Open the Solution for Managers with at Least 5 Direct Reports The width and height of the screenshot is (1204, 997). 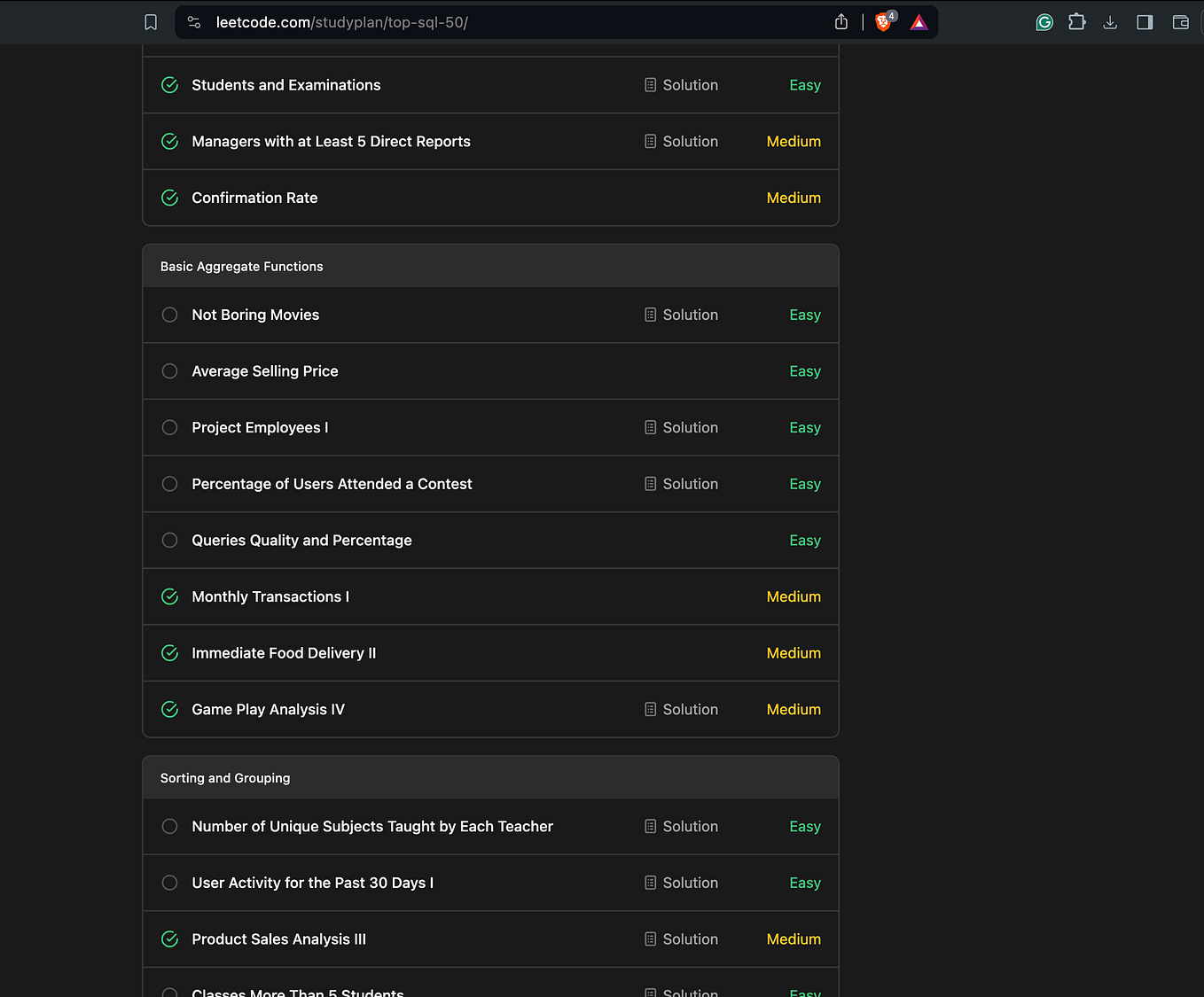(x=651, y=141)
